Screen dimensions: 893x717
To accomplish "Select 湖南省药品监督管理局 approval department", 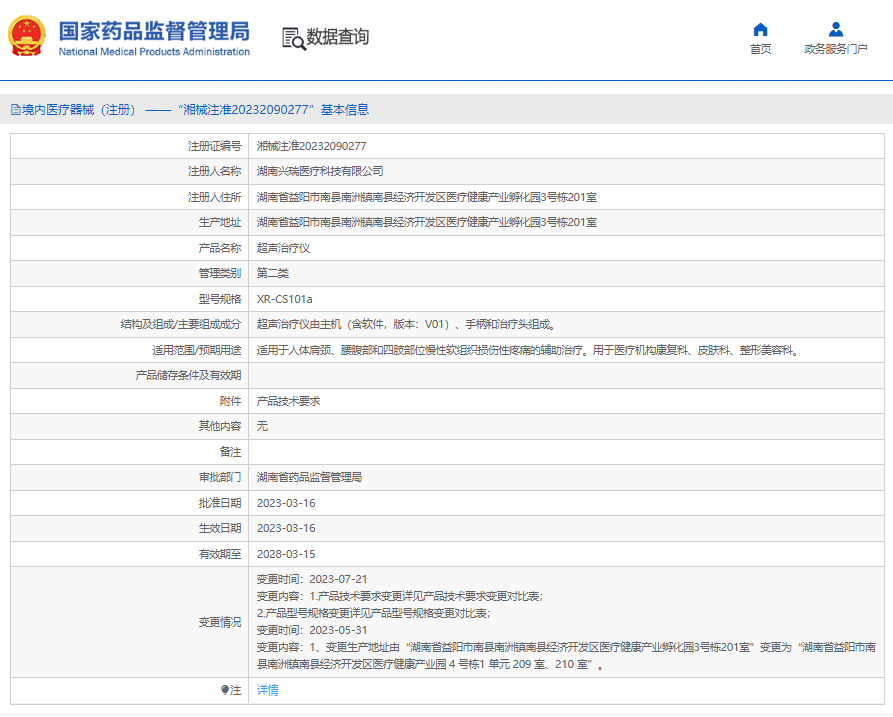I will (310, 477).
